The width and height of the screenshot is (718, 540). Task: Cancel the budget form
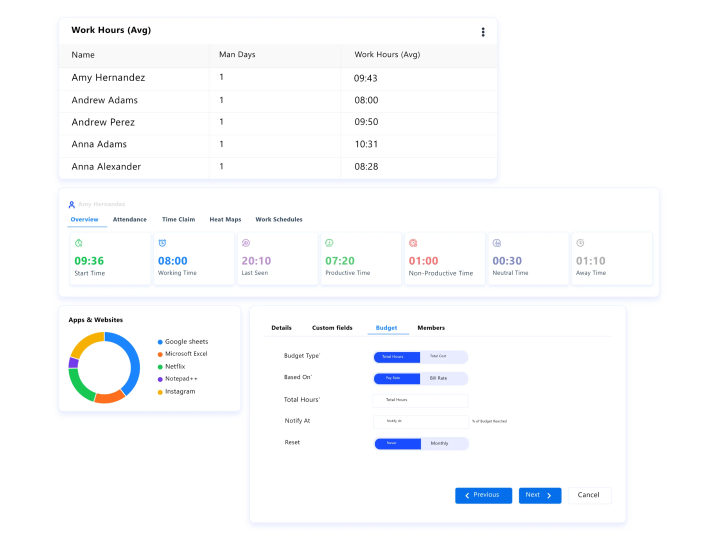(589, 495)
